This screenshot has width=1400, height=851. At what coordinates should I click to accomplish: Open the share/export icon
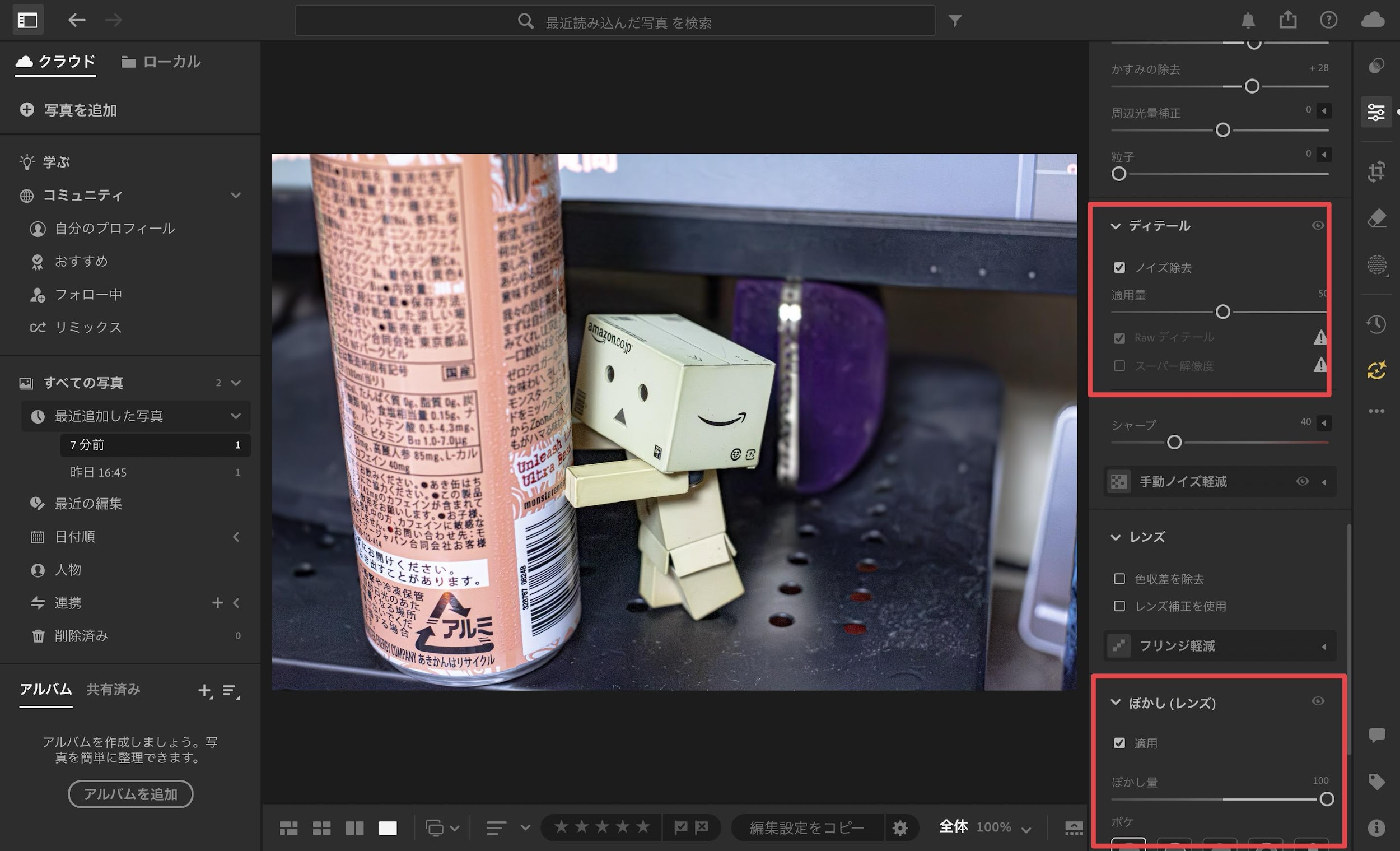(x=1288, y=19)
